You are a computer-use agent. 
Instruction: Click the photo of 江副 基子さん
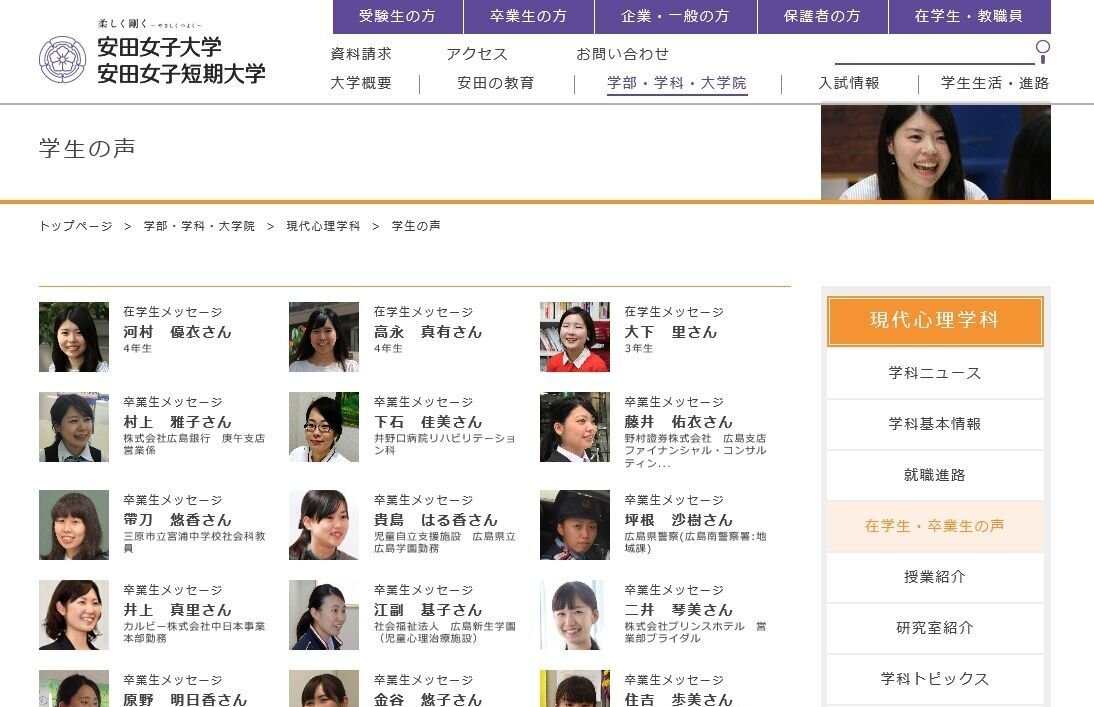324,615
